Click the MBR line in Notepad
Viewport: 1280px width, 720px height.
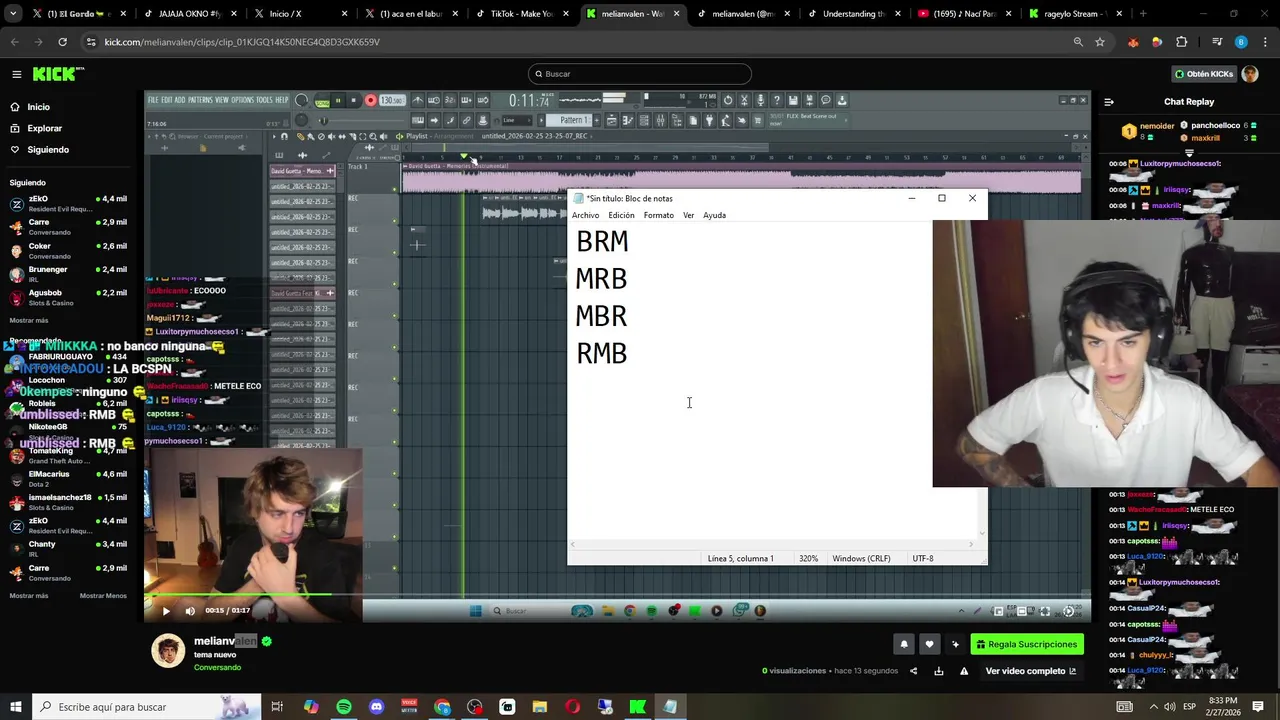coord(601,316)
